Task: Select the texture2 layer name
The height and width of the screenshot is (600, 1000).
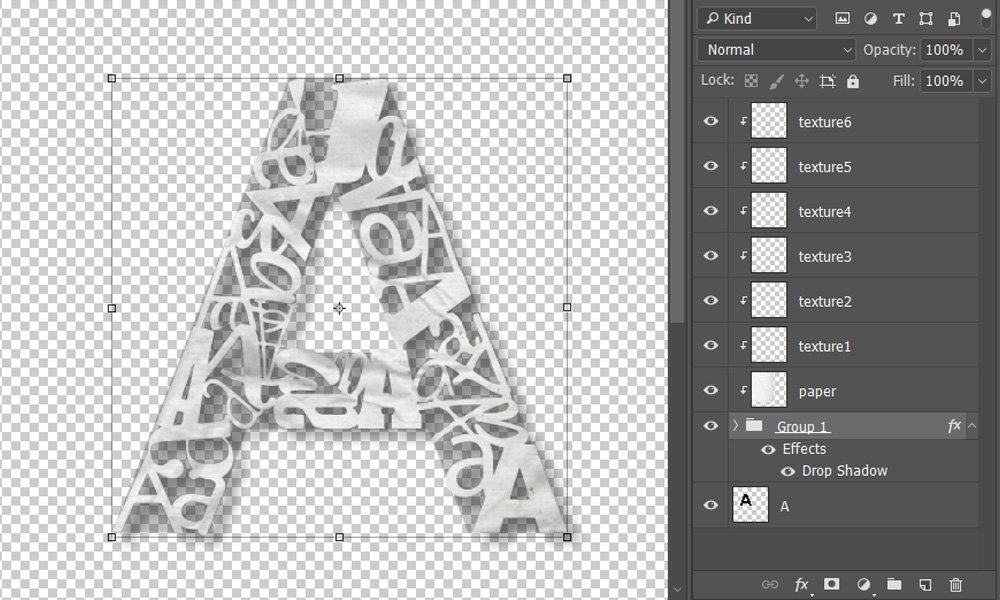Action: click(x=825, y=301)
